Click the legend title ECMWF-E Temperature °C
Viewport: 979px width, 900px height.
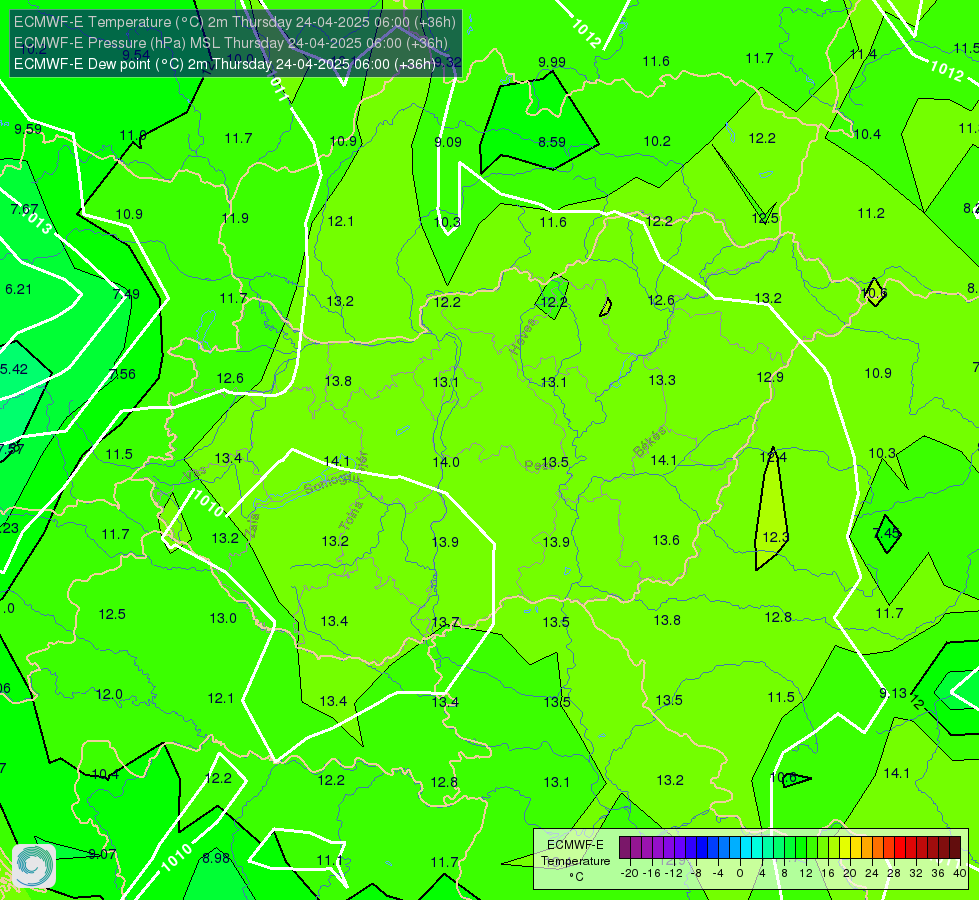[x=575, y=861]
